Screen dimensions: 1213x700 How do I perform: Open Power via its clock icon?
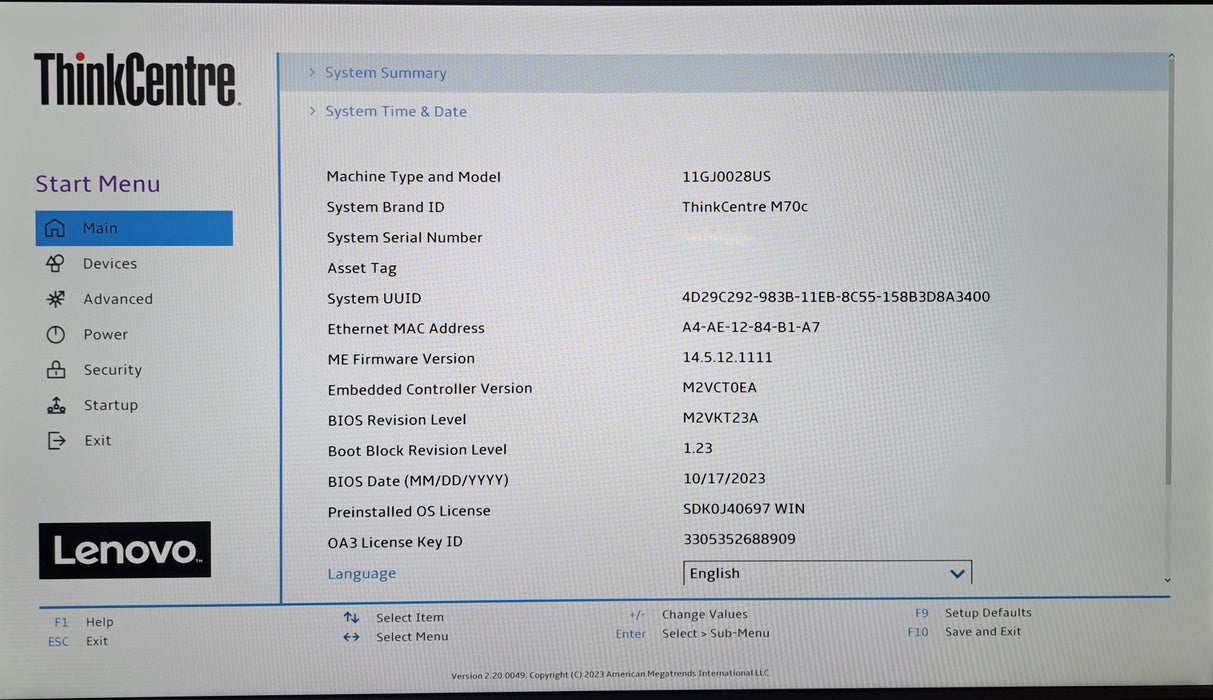(x=55, y=334)
